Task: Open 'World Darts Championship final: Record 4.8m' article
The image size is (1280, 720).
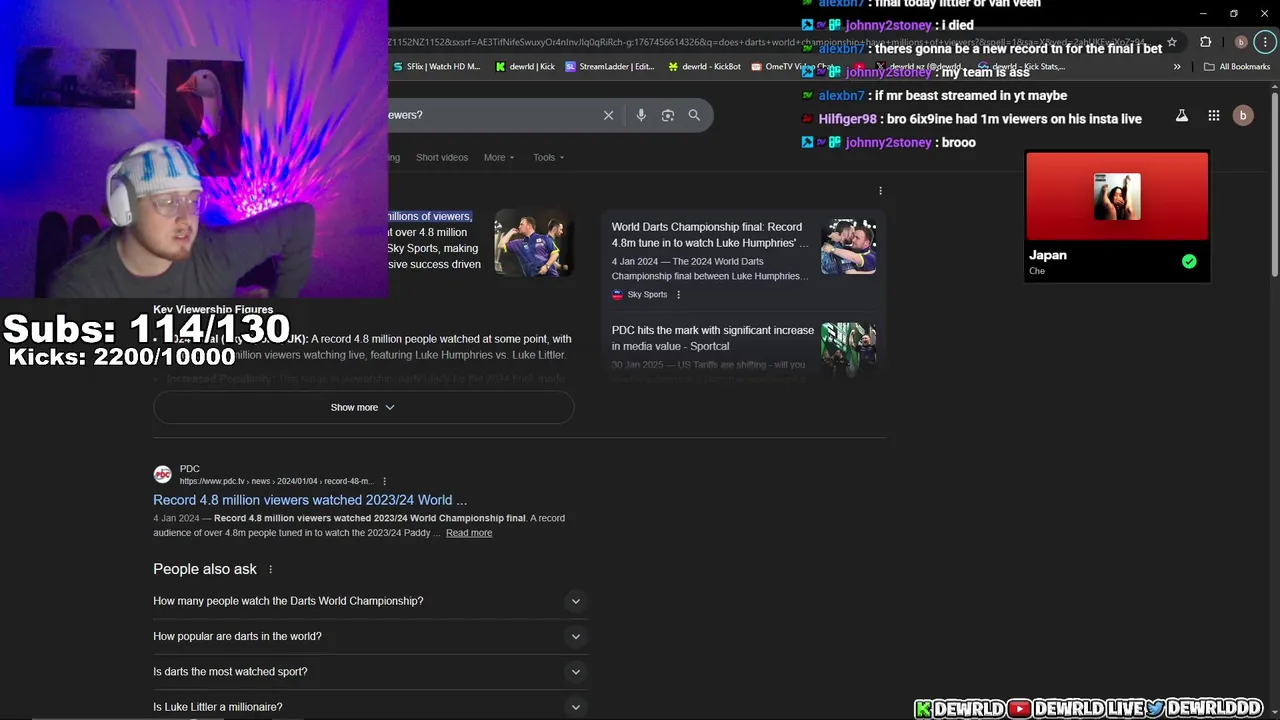Action: pos(710,235)
